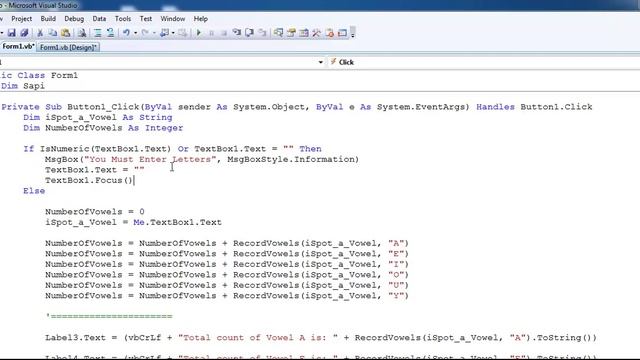Comment out the selected lines icon
The image size is (640, 360).
pos(98,33)
